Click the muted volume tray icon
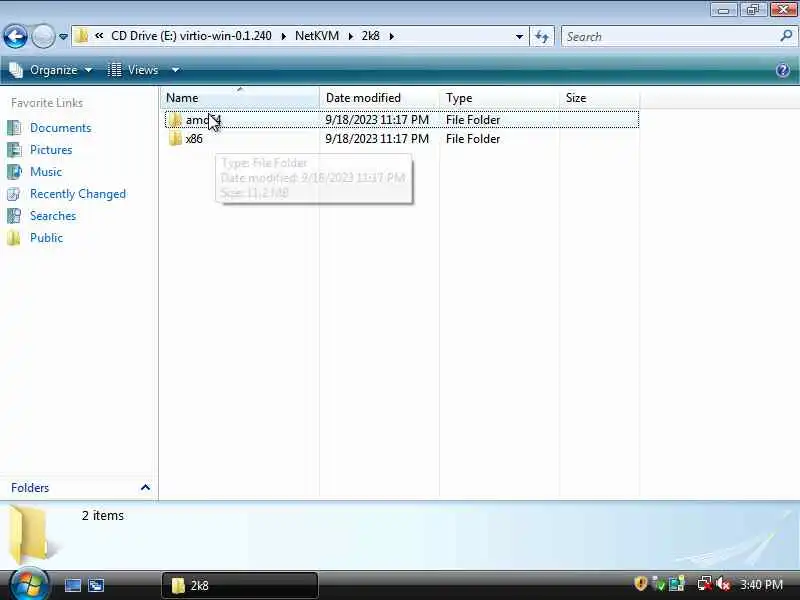800x600 pixels. 723,584
